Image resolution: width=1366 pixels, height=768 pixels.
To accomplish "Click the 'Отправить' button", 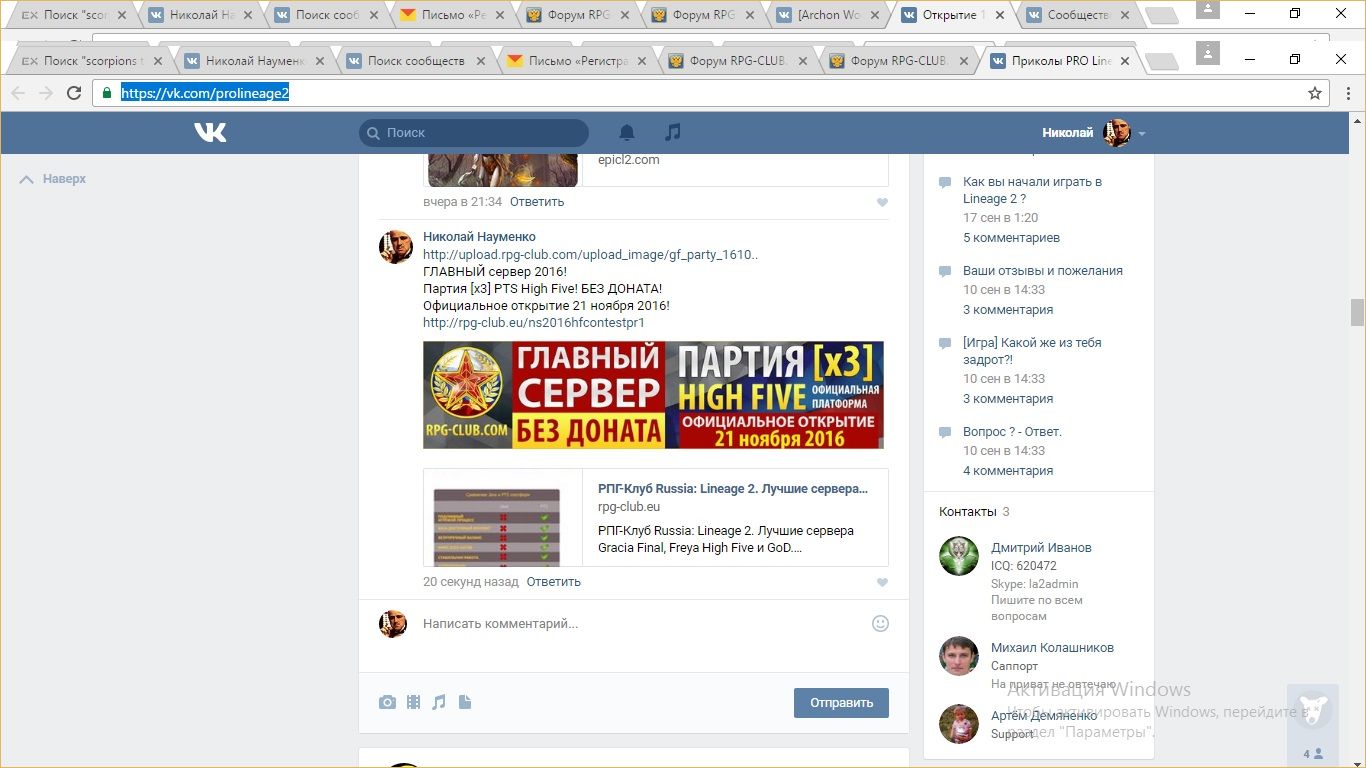I will click(x=841, y=702).
